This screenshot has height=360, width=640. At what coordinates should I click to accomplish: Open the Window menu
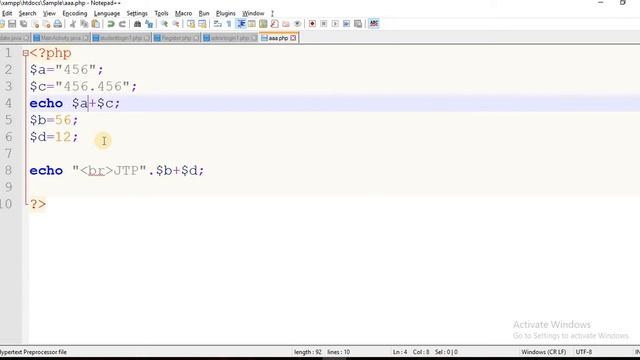coord(253,13)
